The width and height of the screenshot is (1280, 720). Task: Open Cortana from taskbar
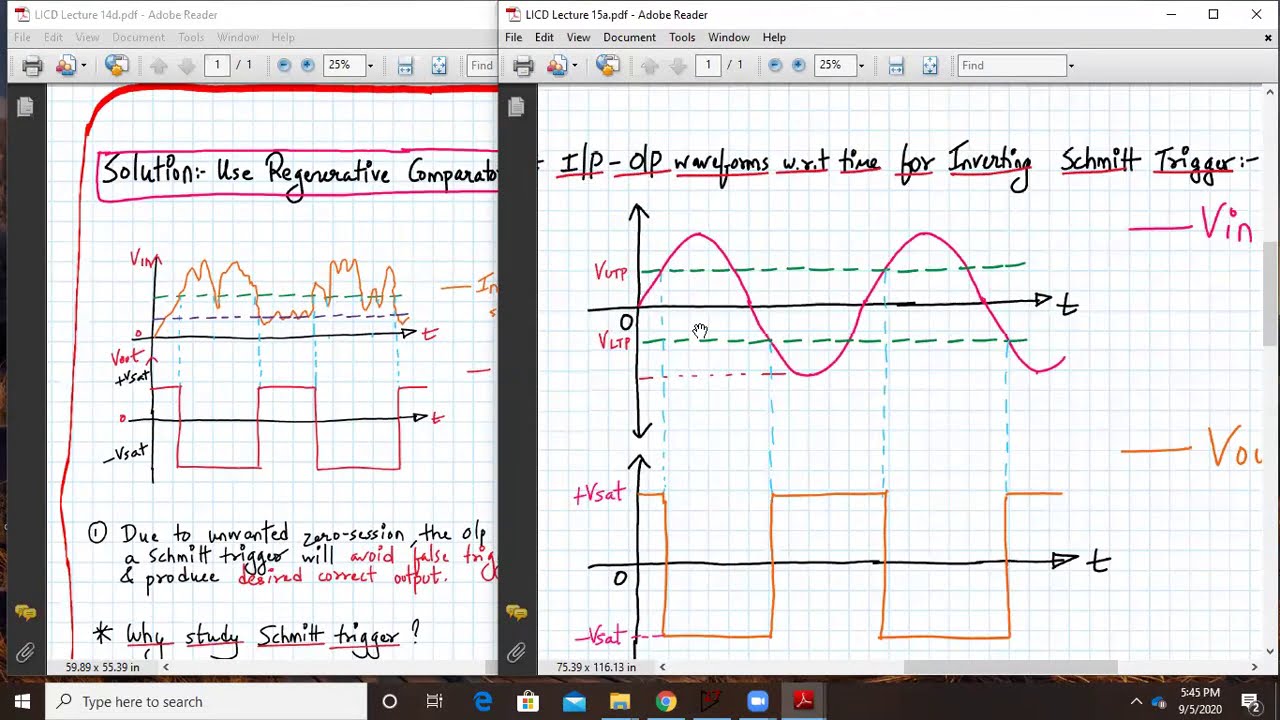coord(390,701)
